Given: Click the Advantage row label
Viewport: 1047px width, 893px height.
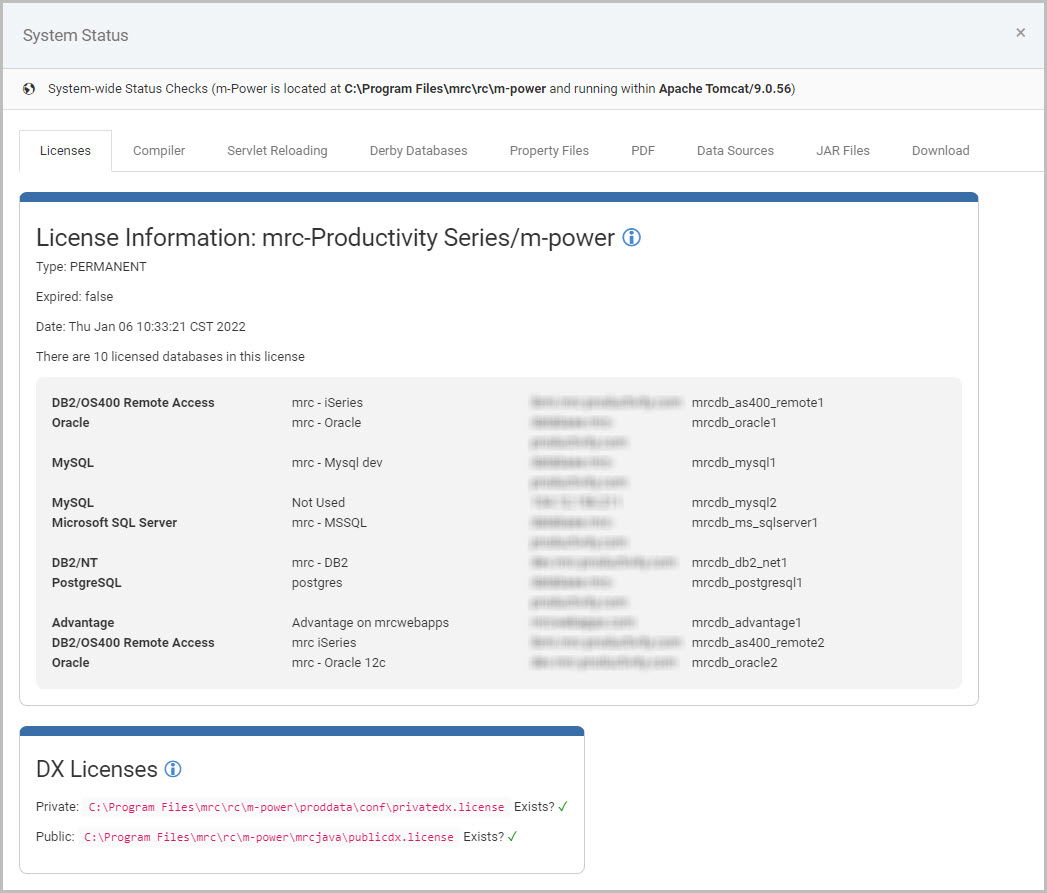Looking at the screenshot, I should pos(83,623).
